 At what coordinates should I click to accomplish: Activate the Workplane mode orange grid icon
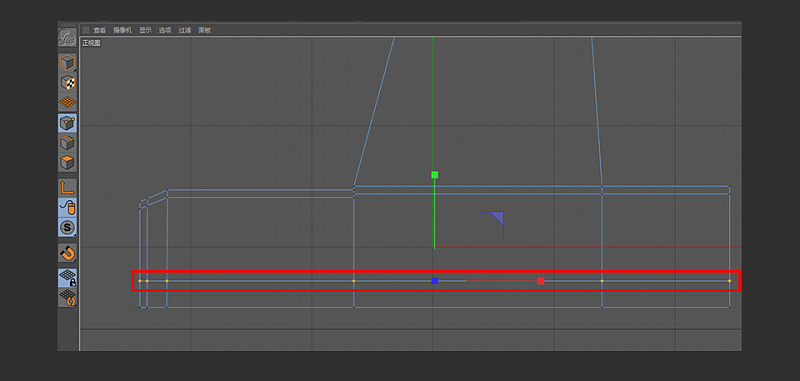67,102
